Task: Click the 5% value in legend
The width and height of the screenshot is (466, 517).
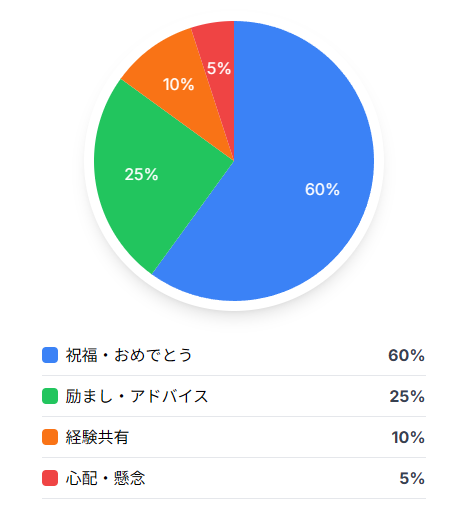Action: [412, 478]
